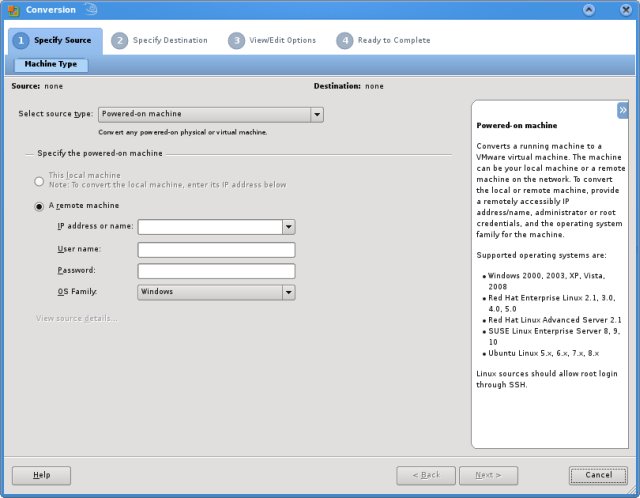Click the step 2 circle icon

pos(120,41)
